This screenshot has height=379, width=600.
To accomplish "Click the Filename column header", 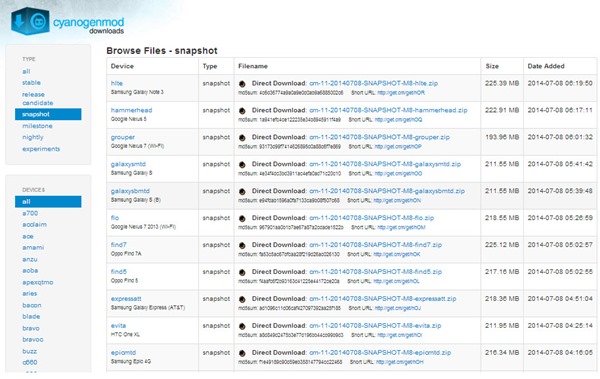I will pyautogui.click(x=253, y=66).
